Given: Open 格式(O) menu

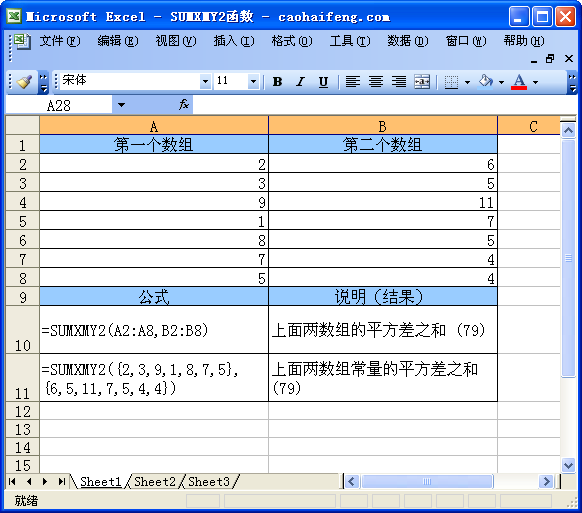Looking at the screenshot, I should coord(292,41).
